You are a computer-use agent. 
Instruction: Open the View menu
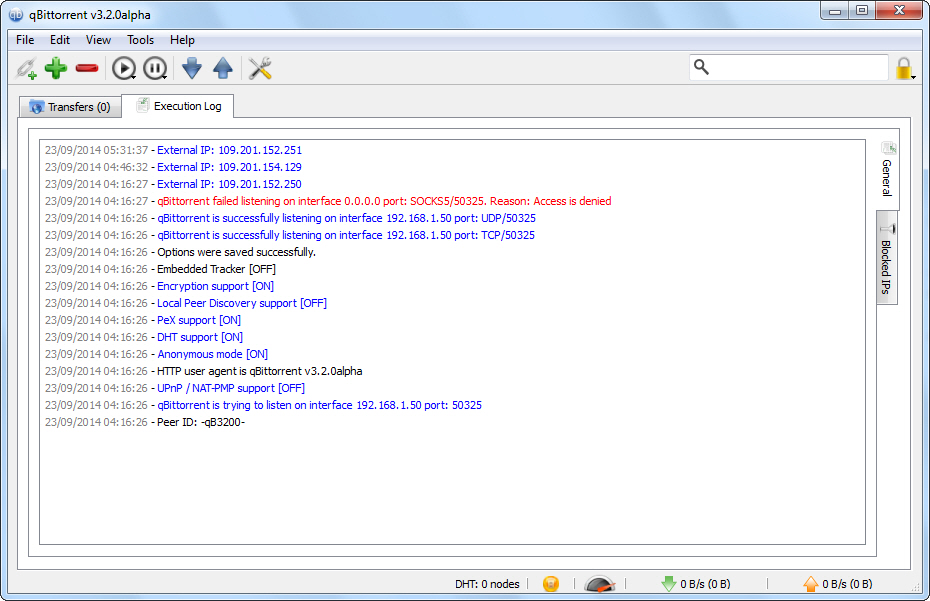(x=98, y=40)
